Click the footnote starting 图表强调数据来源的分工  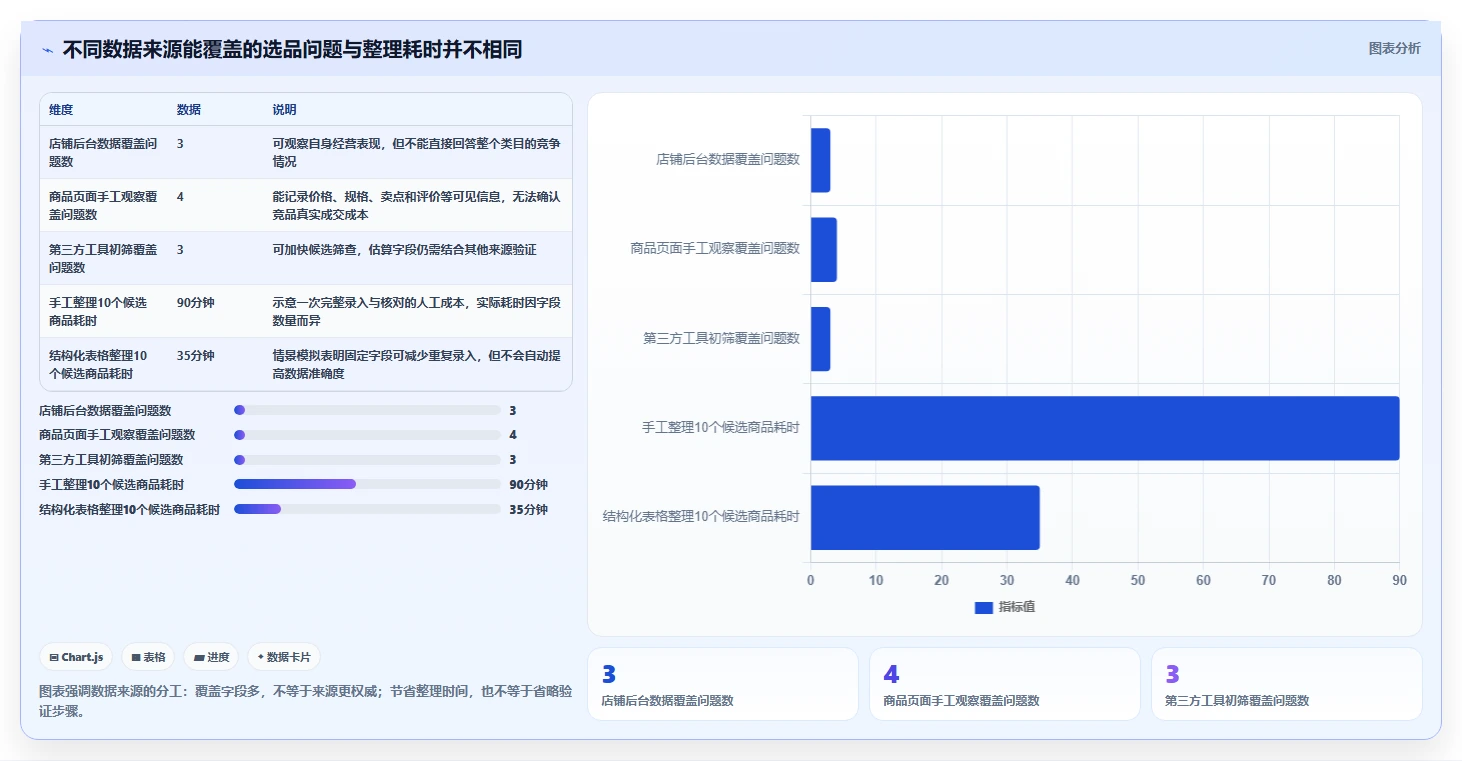(x=305, y=701)
